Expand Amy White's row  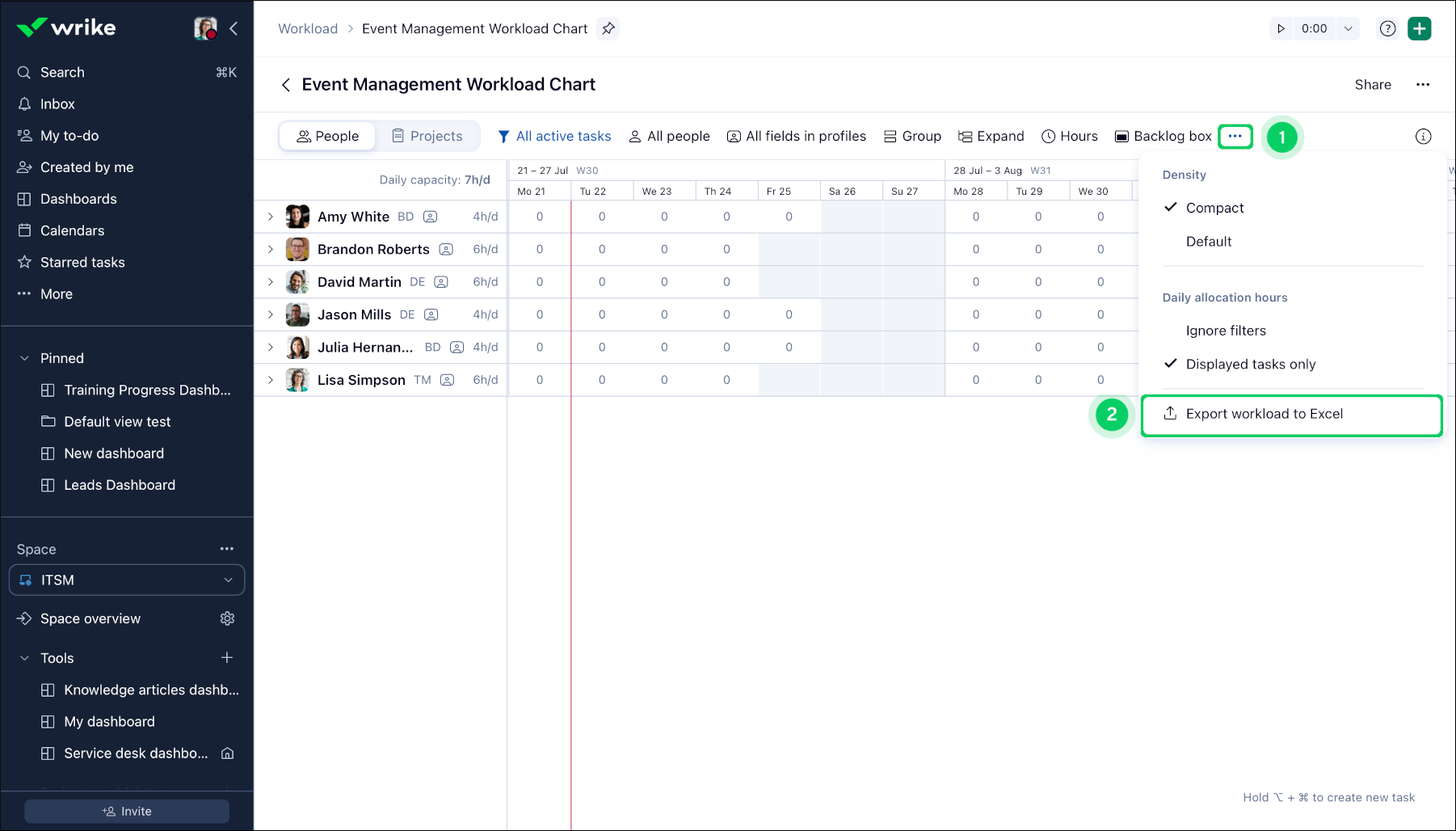coord(271,217)
